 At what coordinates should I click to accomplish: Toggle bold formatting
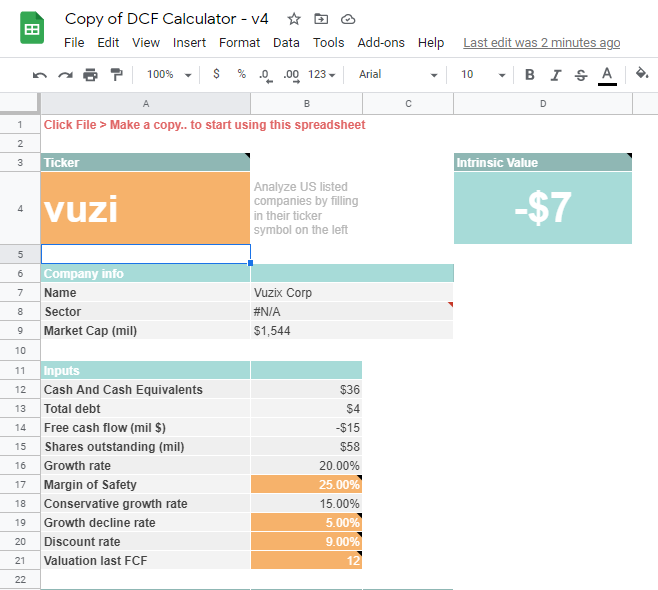(530, 75)
